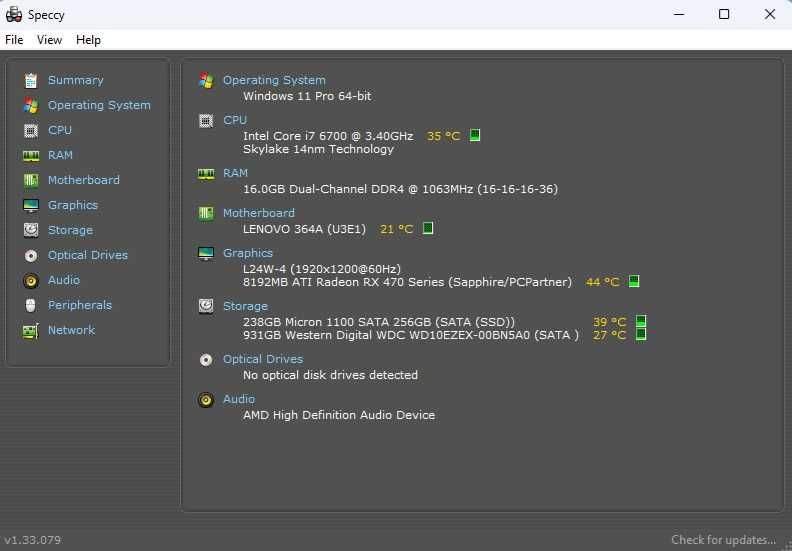The height and width of the screenshot is (551, 792).
Task: Click the Peripherals mouse icon in sidebar
Action: (x=31, y=306)
